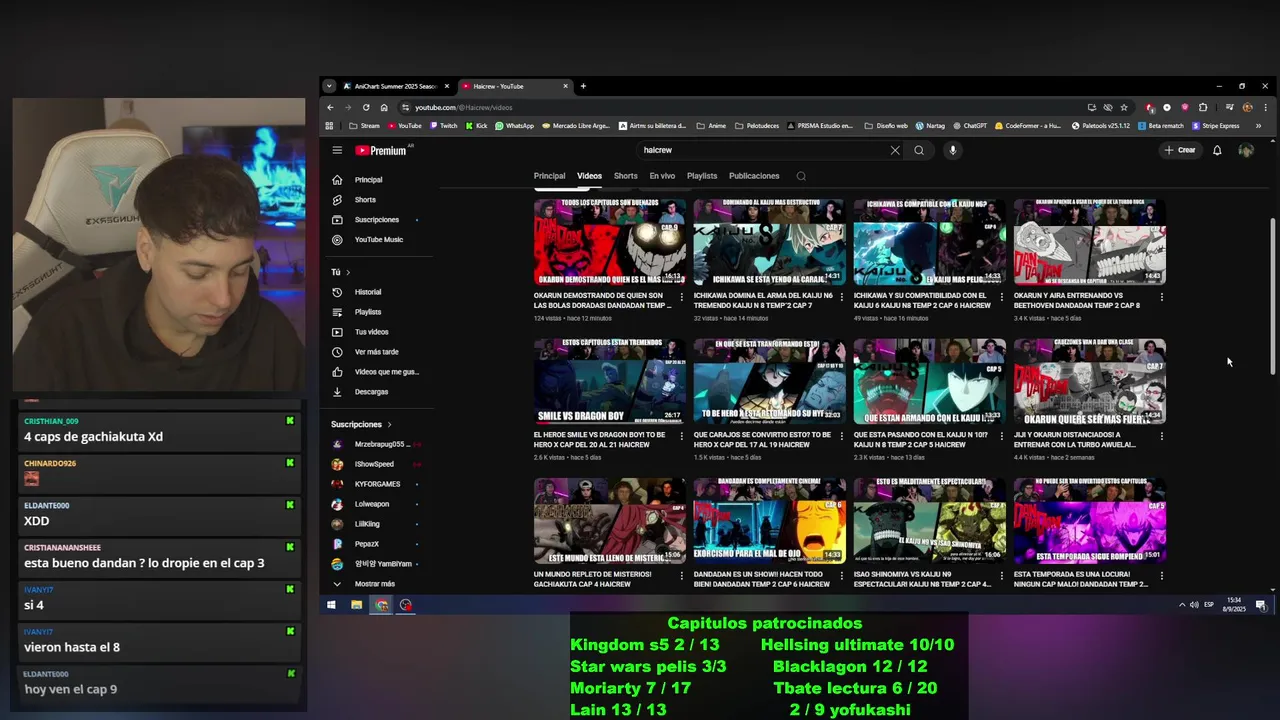Click the browser back arrow
Image resolution: width=1280 pixels, height=720 pixels.
(330, 107)
